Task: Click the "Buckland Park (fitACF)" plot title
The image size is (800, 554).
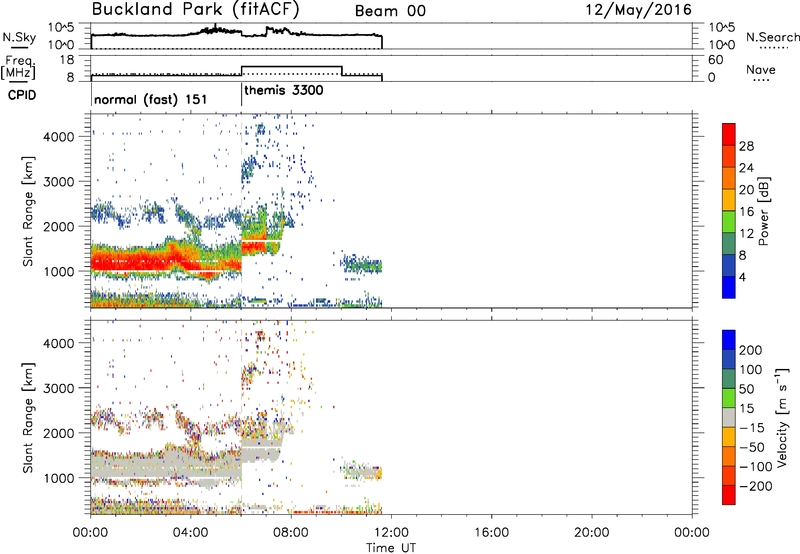Action: (195, 10)
